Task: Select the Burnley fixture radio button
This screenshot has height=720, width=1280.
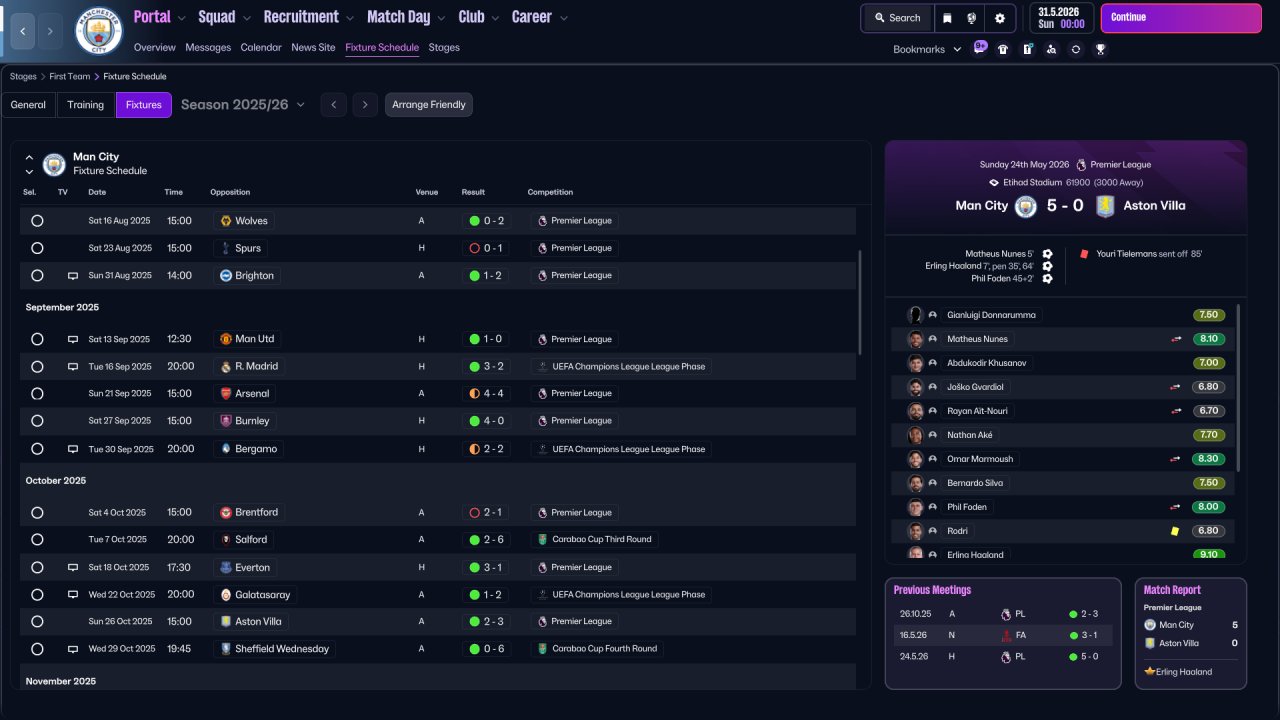Action: 37,421
